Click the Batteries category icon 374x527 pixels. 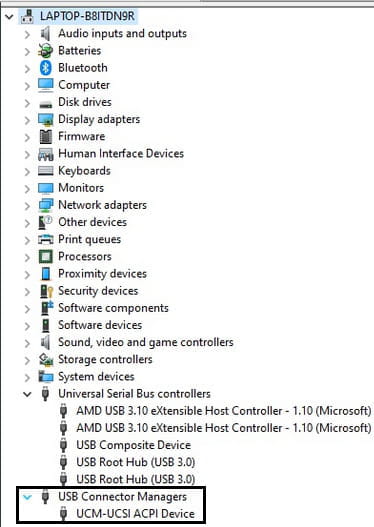pyautogui.click(x=46, y=51)
